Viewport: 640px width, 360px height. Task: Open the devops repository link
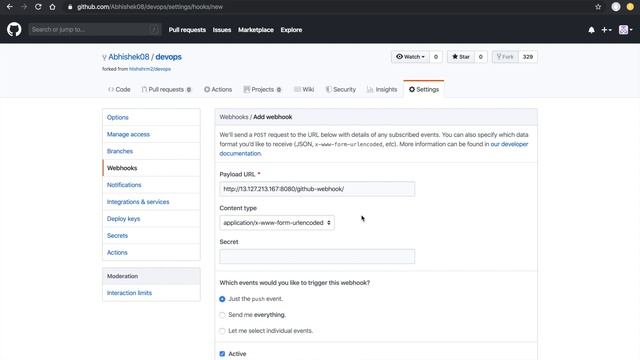point(169,57)
